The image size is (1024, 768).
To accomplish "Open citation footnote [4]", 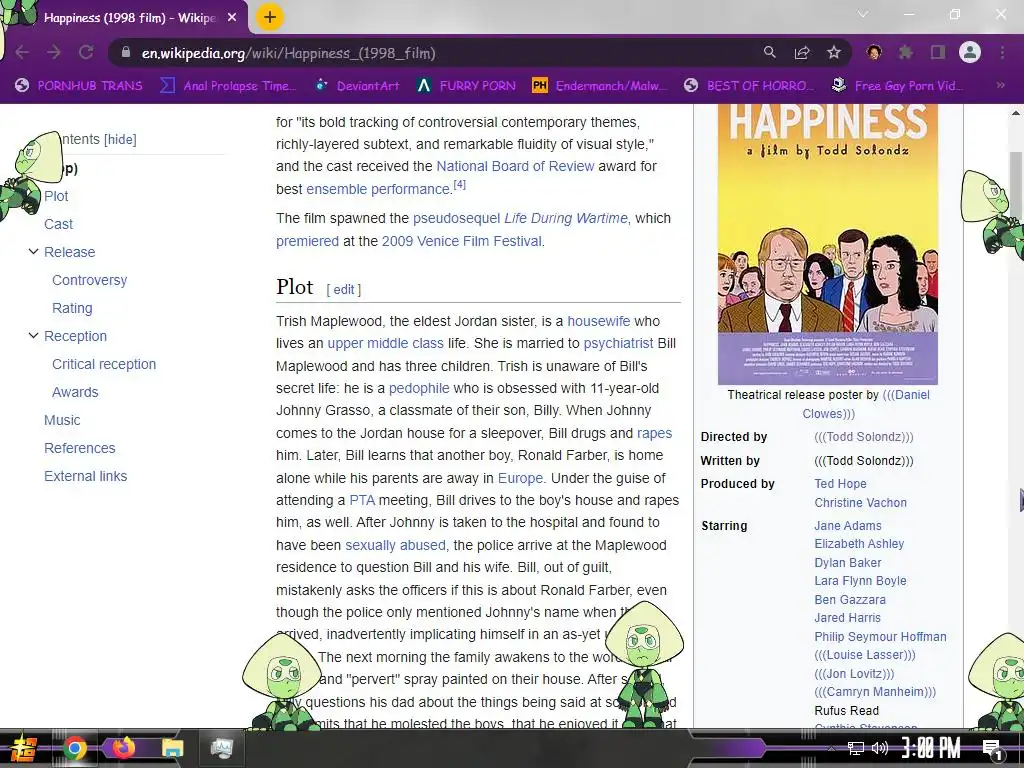I will [x=460, y=184].
